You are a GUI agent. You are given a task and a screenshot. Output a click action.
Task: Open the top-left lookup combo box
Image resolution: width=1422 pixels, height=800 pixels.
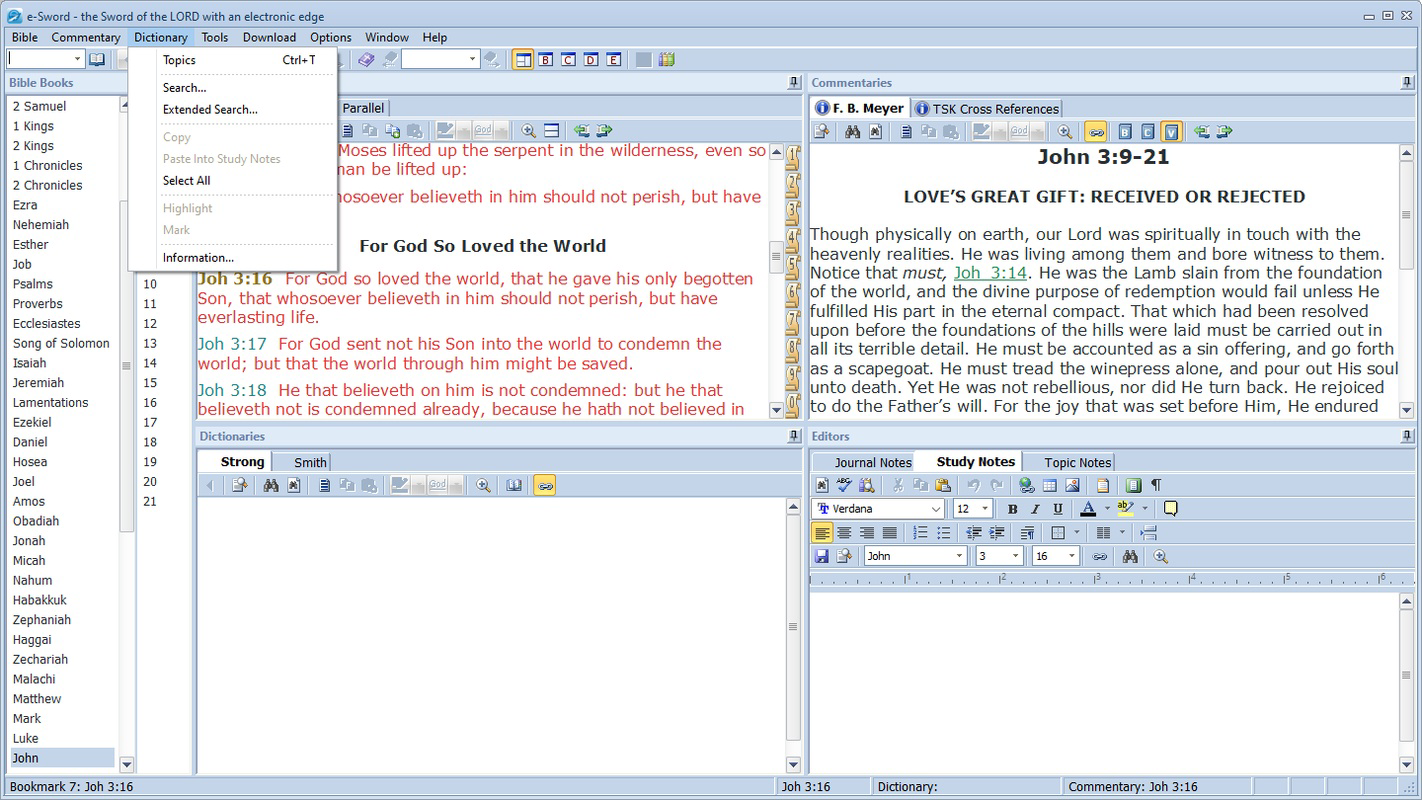(x=45, y=60)
